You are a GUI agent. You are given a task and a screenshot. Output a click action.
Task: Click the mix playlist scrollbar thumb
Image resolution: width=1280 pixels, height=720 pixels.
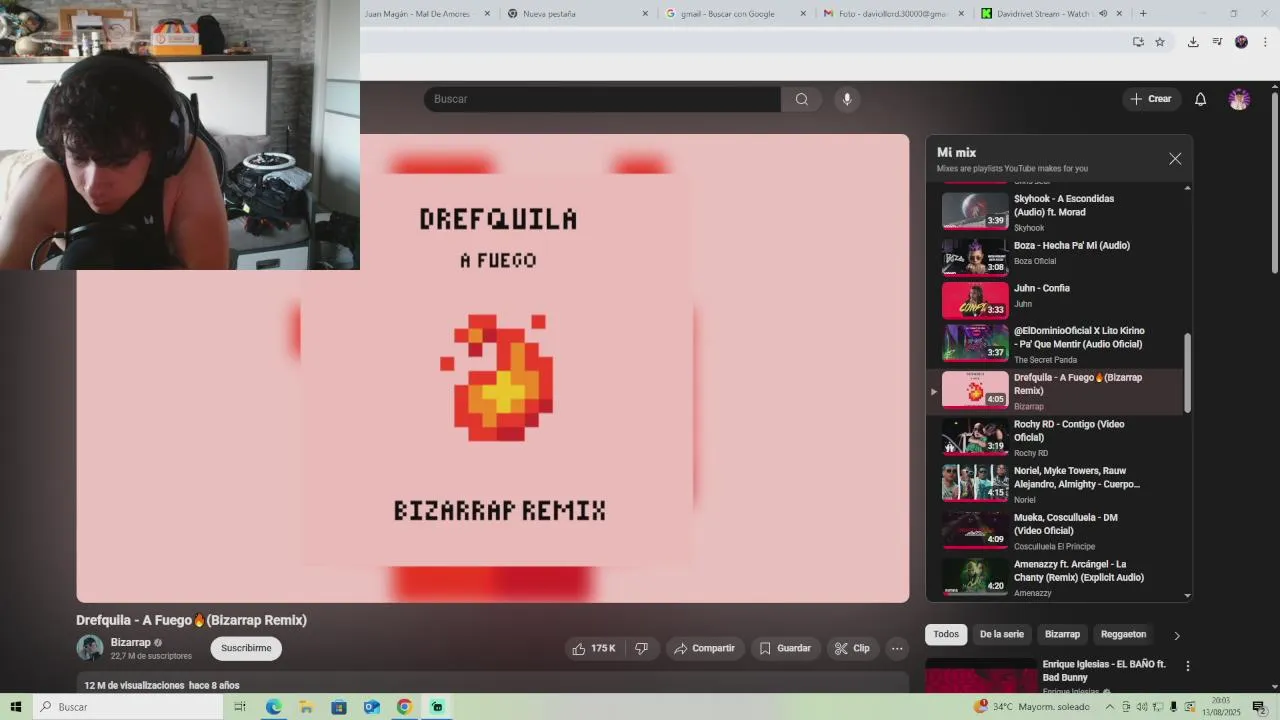click(x=1188, y=372)
